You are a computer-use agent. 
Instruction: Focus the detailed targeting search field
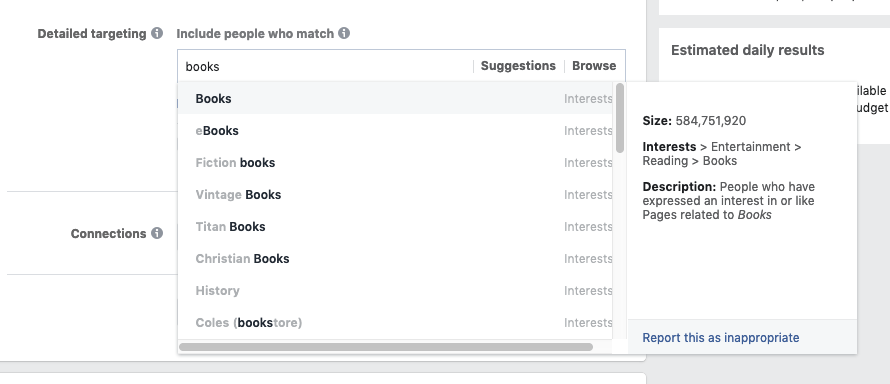click(327, 66)
